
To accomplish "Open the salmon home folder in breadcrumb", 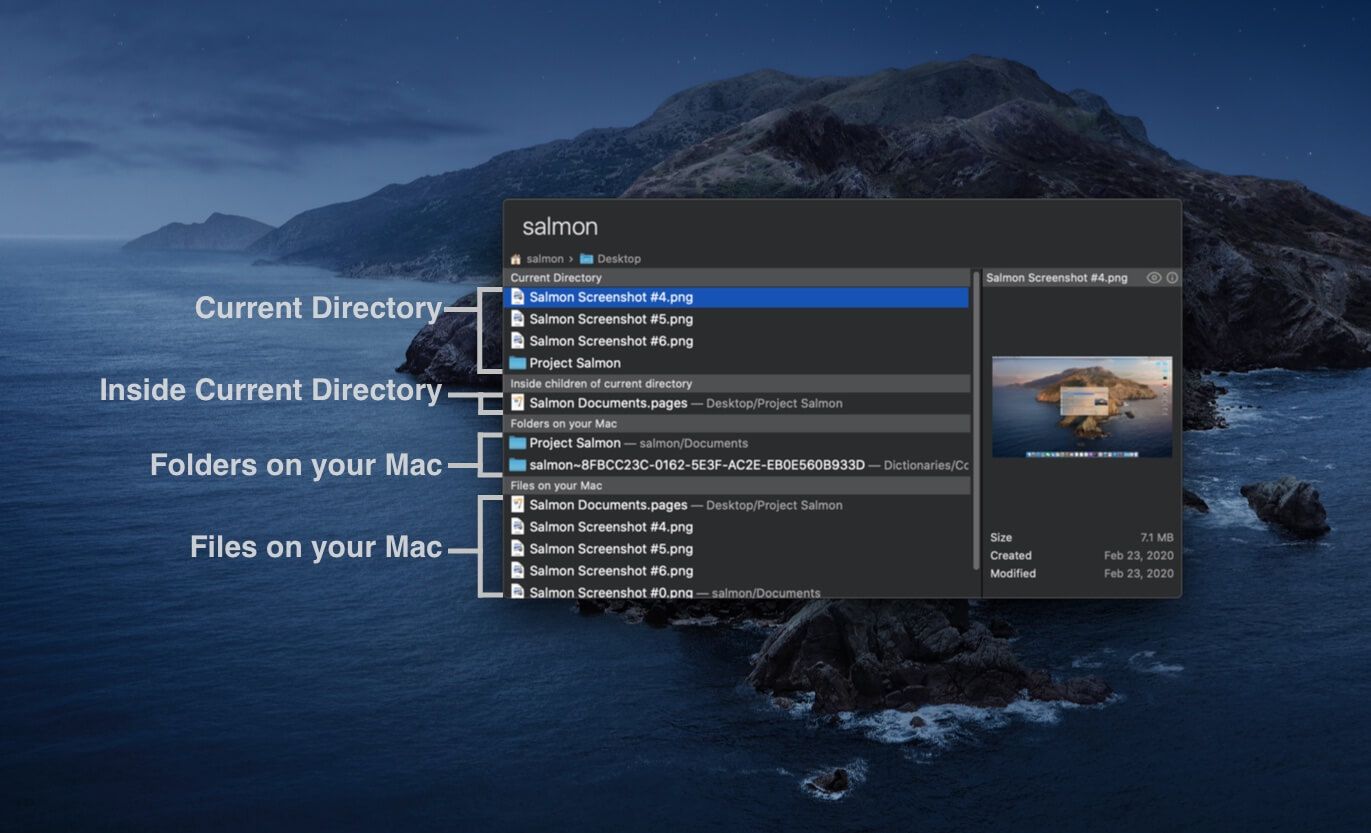I will [x=537, y=259].
